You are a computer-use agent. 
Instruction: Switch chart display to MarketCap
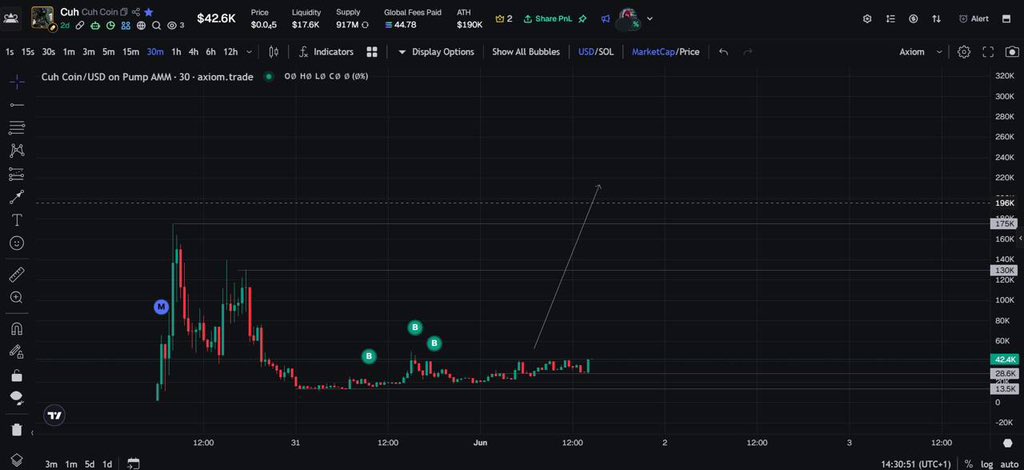[653, 52]
